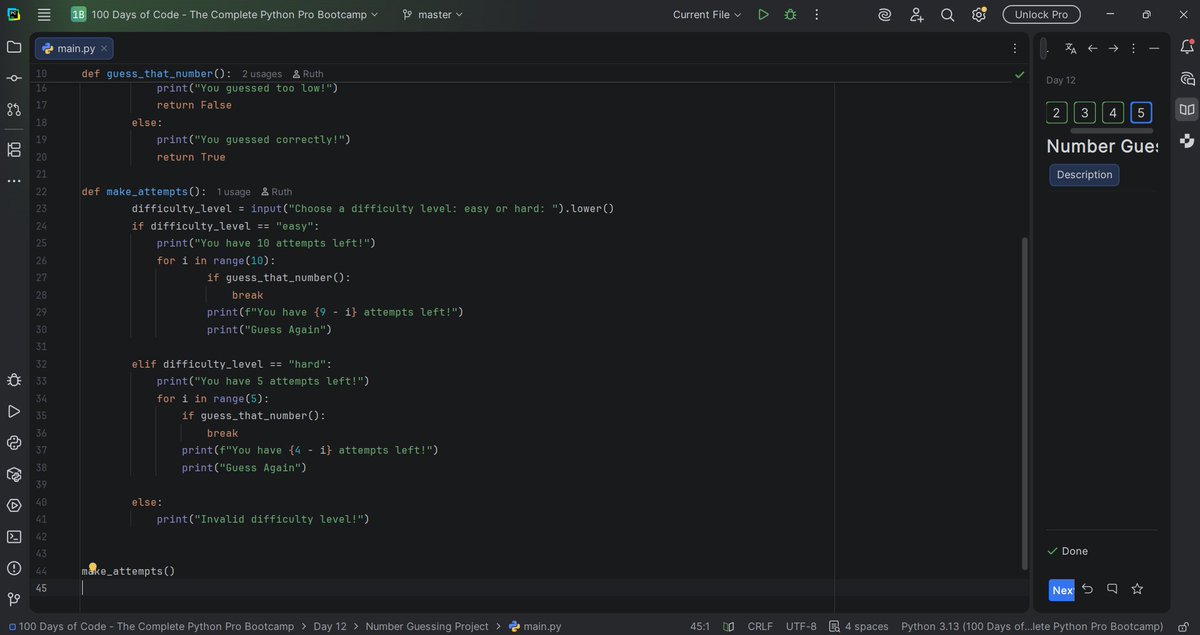Open IDE settings gear icon
Image resolution: width=1200 pixels, height=635 pixels.
[x=979, y=15]
